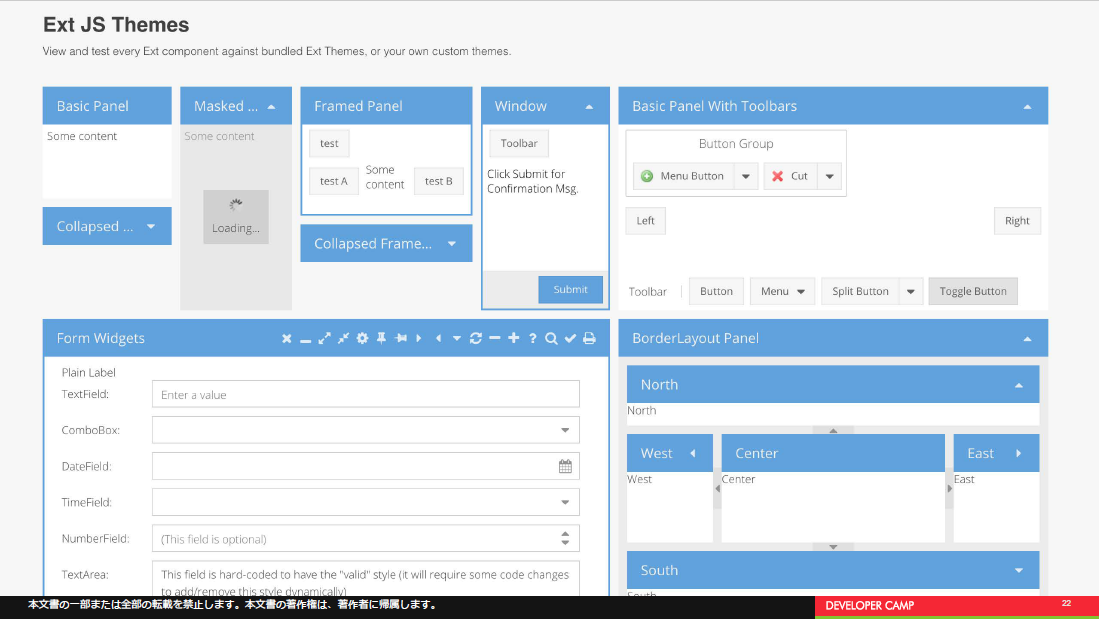Viewport: 1099px width, 619px height.
Task: Collapse the West region with its left arrow
Action: pyautogui.click(x=692, y=454)
